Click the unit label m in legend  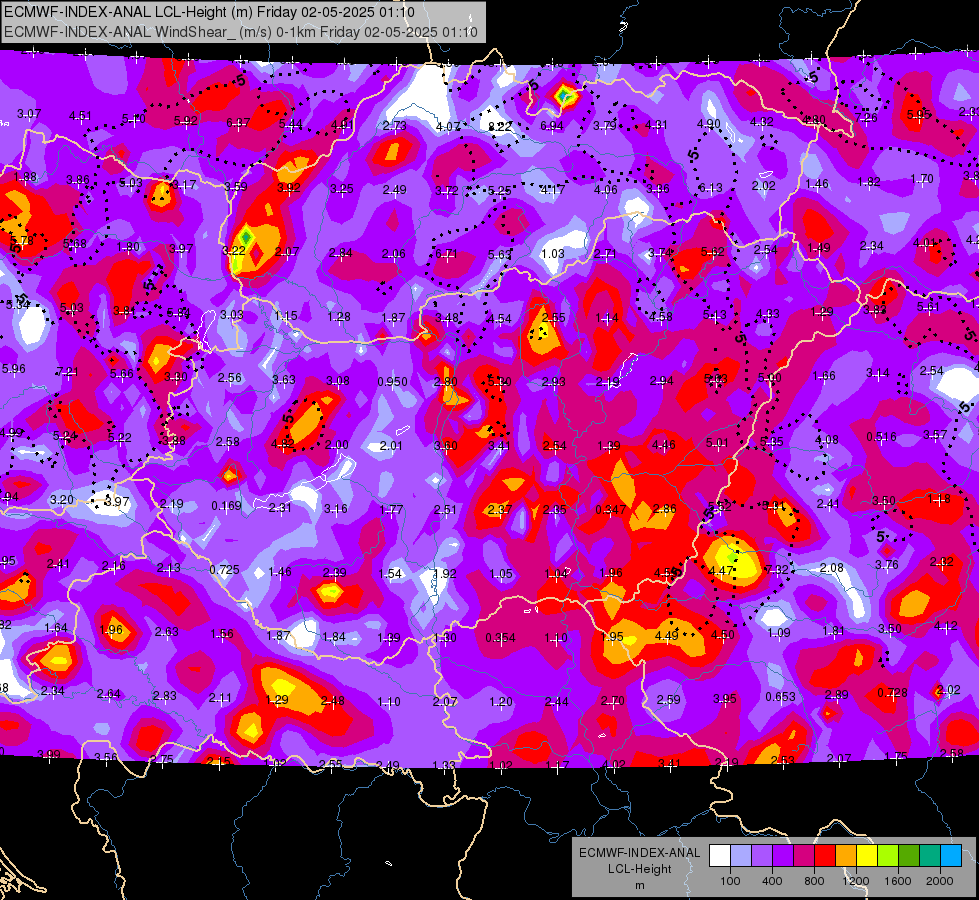tap(639, 886)
